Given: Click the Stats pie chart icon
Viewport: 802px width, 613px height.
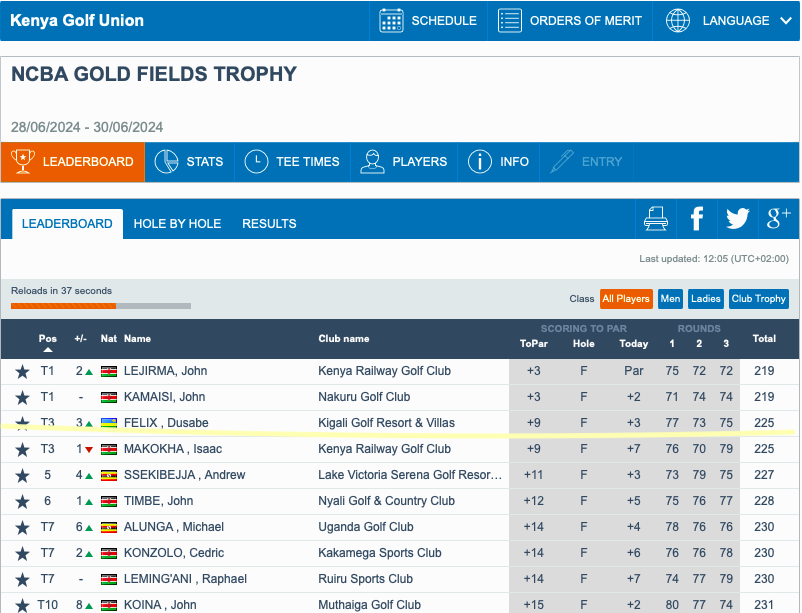Looking at the screenshot, I should [x=166, y=162].
